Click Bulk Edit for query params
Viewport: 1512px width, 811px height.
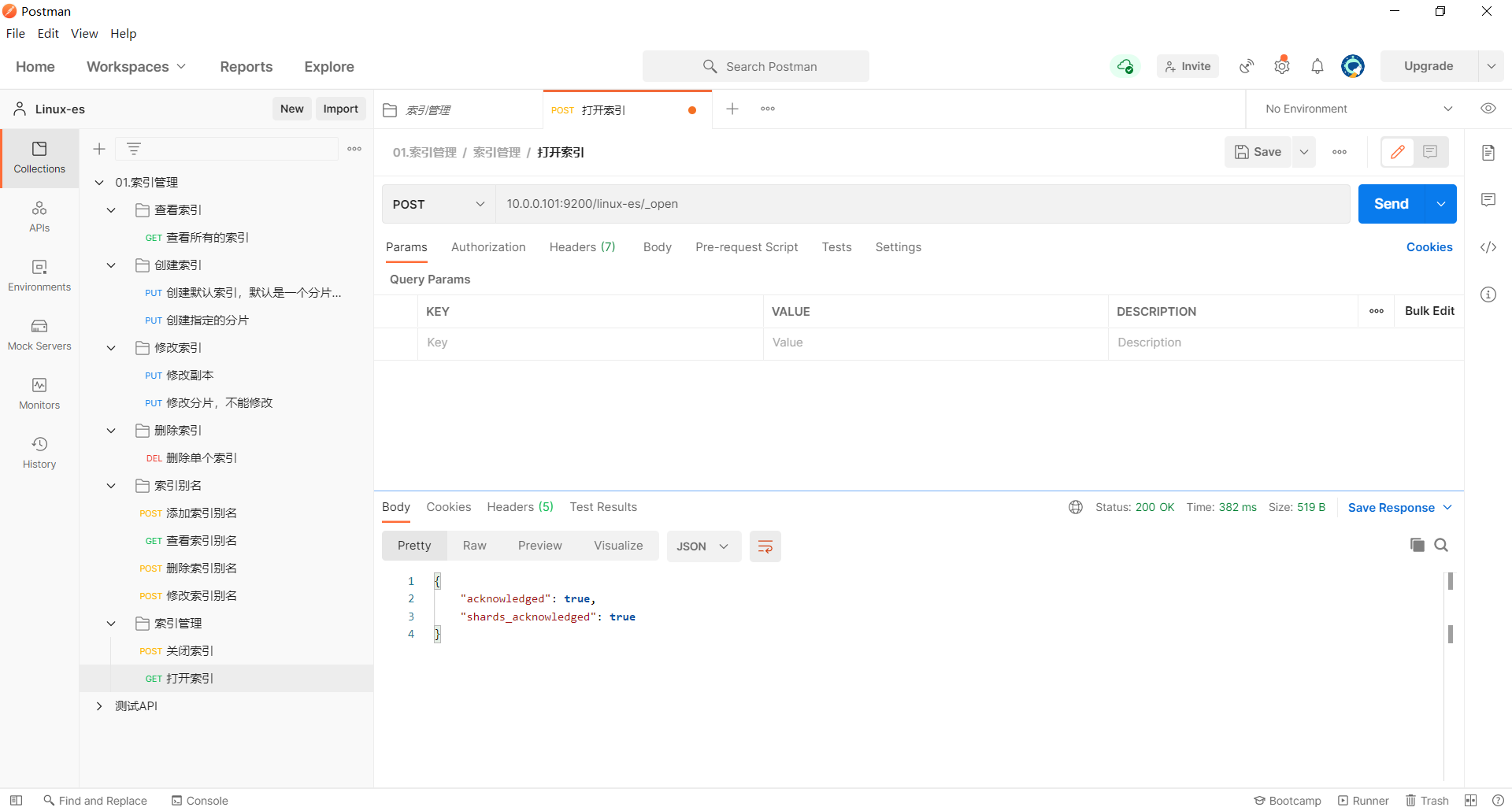[1429, 311]
